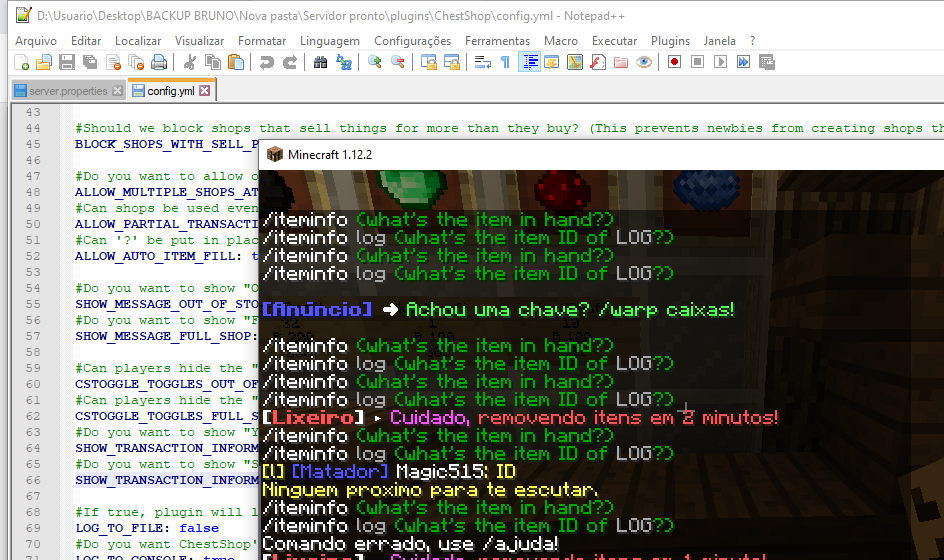This screenshot has height=560, width=944.
Task: Open the Janela menu
Action: click(719, 40)
